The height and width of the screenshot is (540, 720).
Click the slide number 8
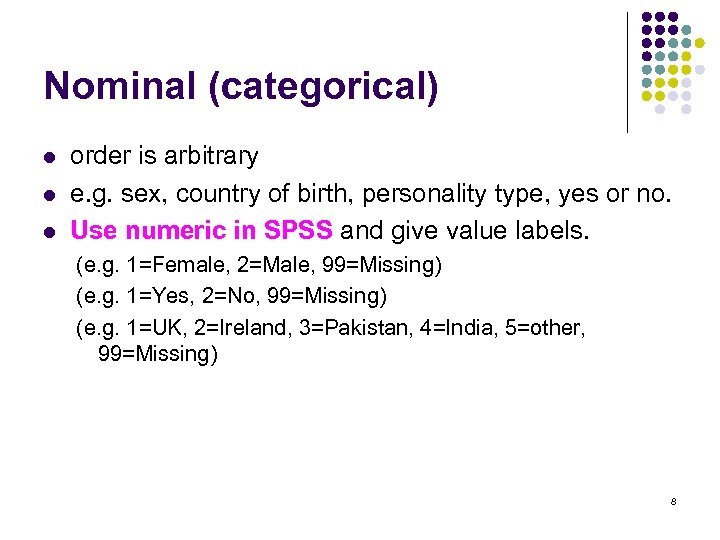[674, 499]
